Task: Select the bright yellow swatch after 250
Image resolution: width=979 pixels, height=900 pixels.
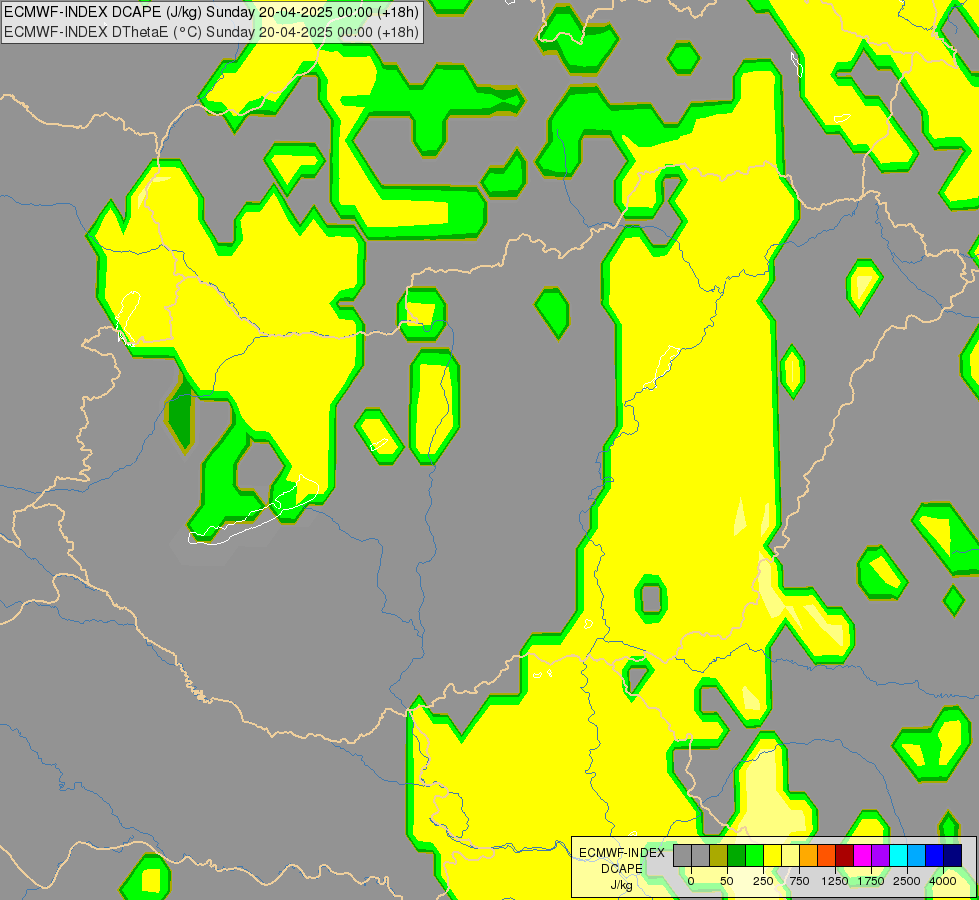Action: tap(772, 856)
